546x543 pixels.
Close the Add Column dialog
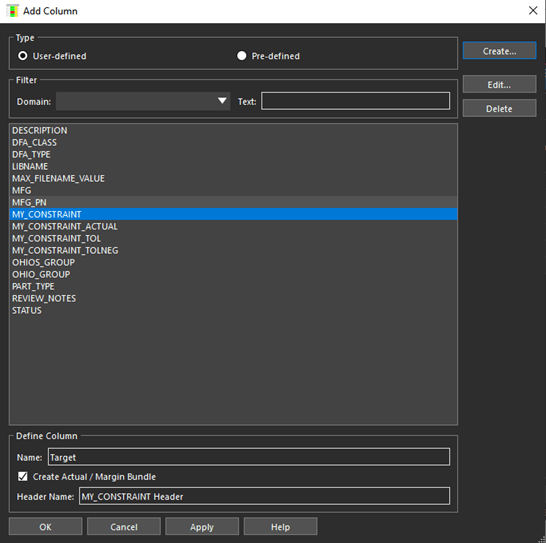tap(533, 11)
